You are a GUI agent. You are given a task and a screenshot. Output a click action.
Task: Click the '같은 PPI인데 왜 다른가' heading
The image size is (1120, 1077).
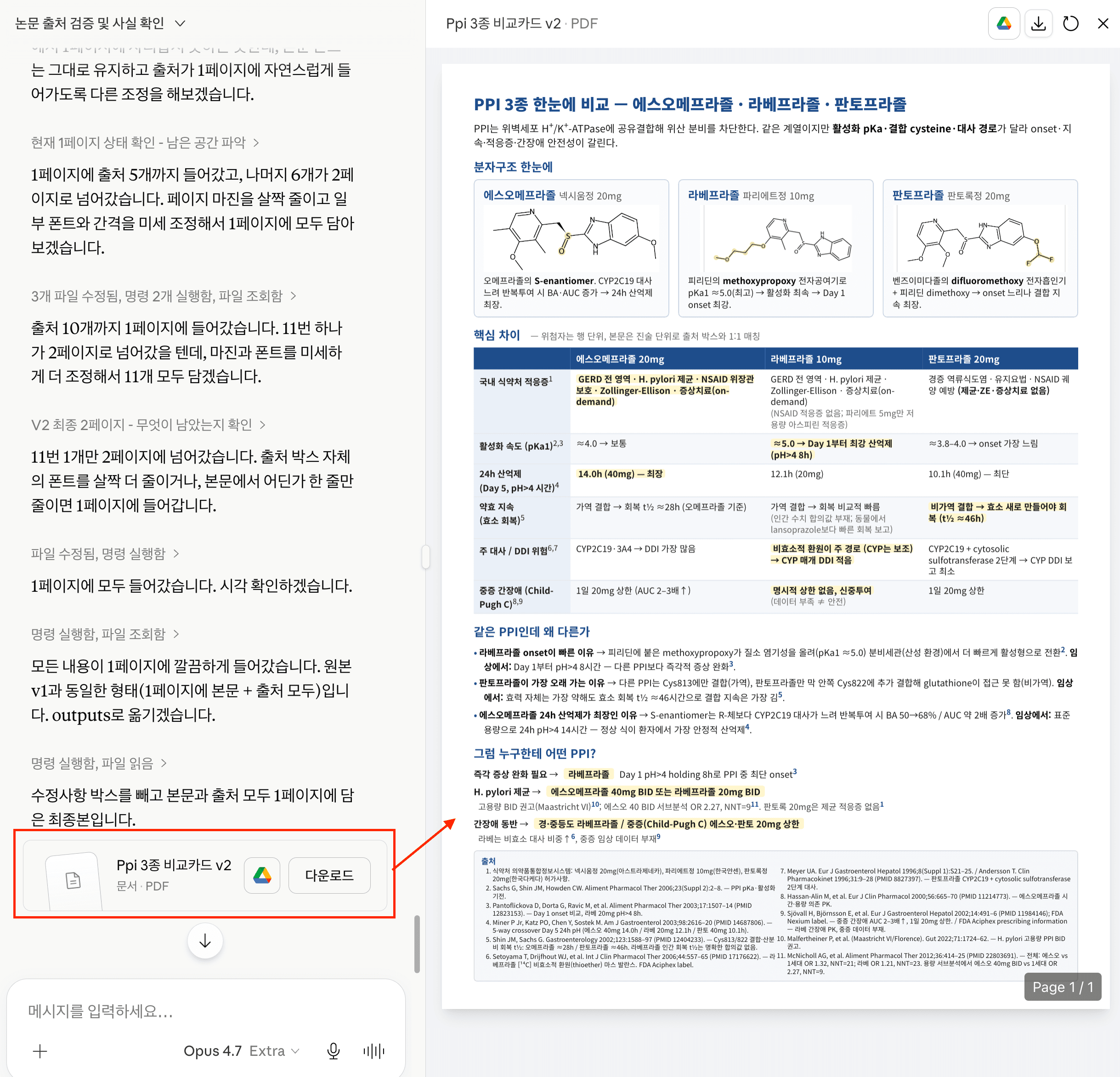coord(532,632)
